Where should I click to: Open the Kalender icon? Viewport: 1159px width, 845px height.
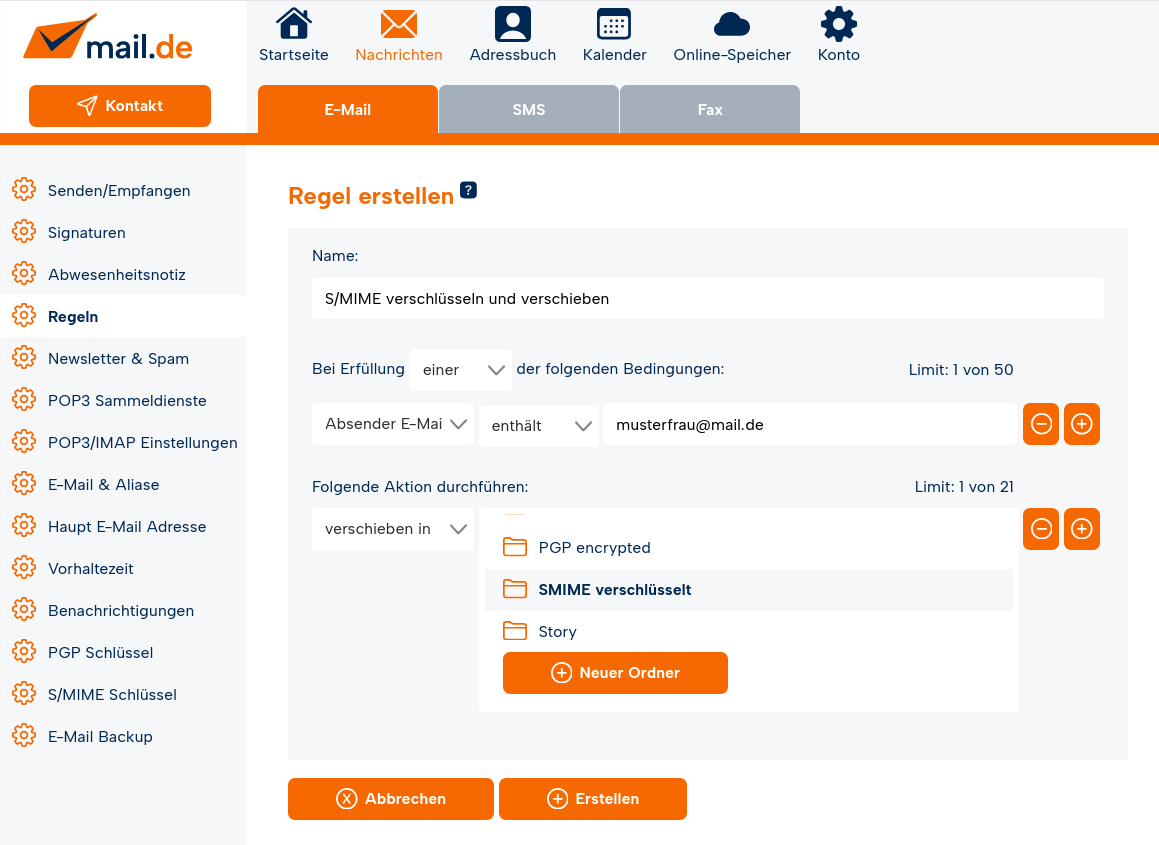click(x=614, y=24)
